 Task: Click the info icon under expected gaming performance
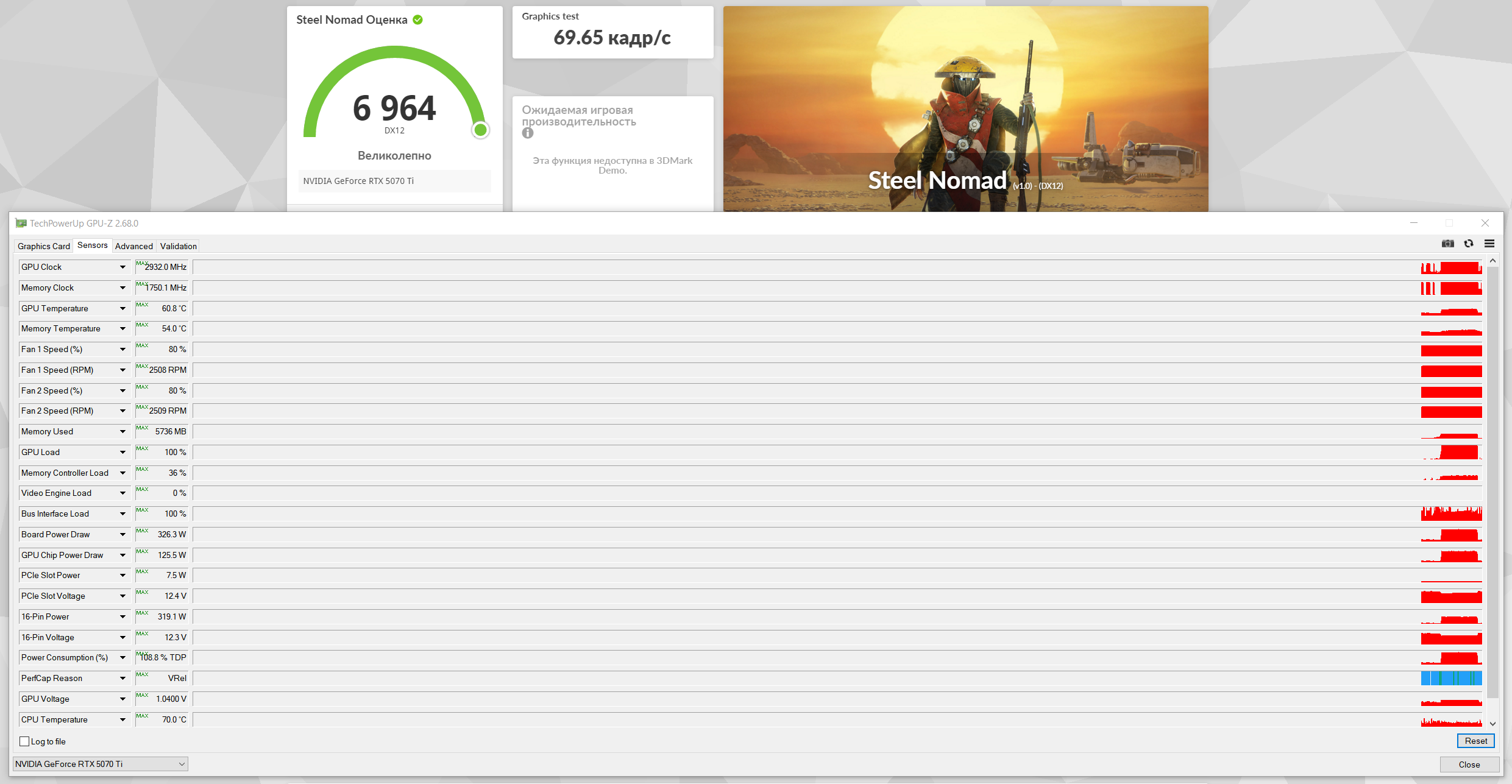point(528,133)
